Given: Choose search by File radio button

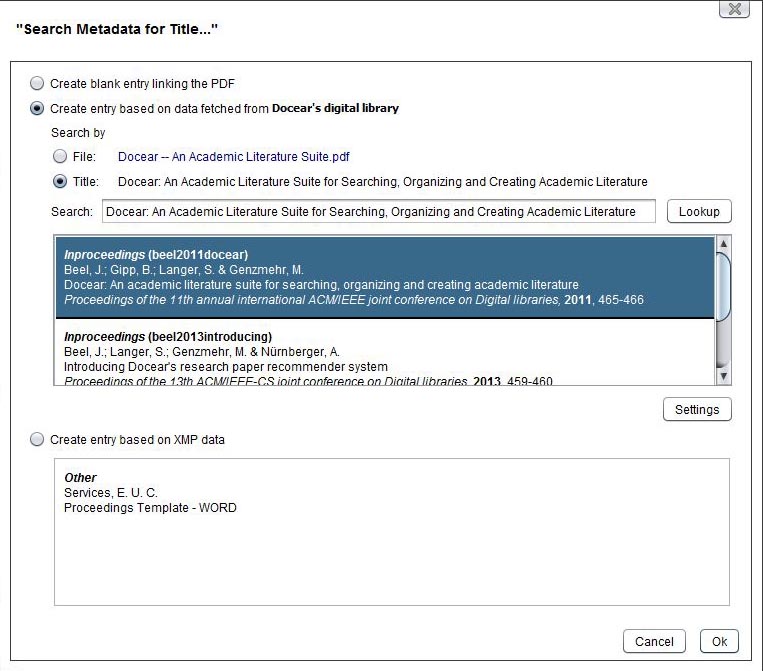Looking at the screenshot, I should click(x=60, y=156).
